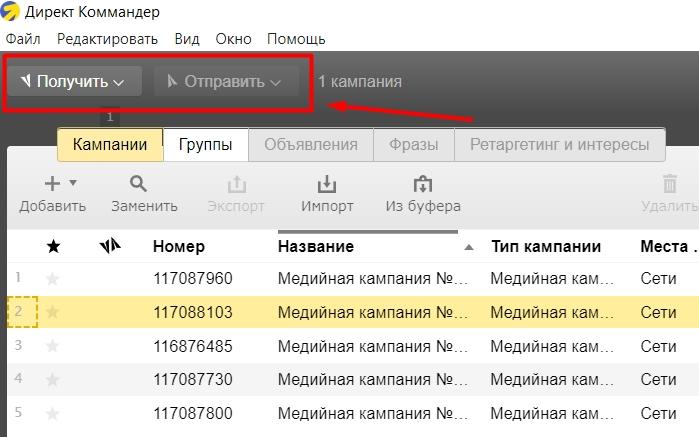Select campaign number 117088103
Viewport: 699px width, 437px height.
click(x=193, y=312)
